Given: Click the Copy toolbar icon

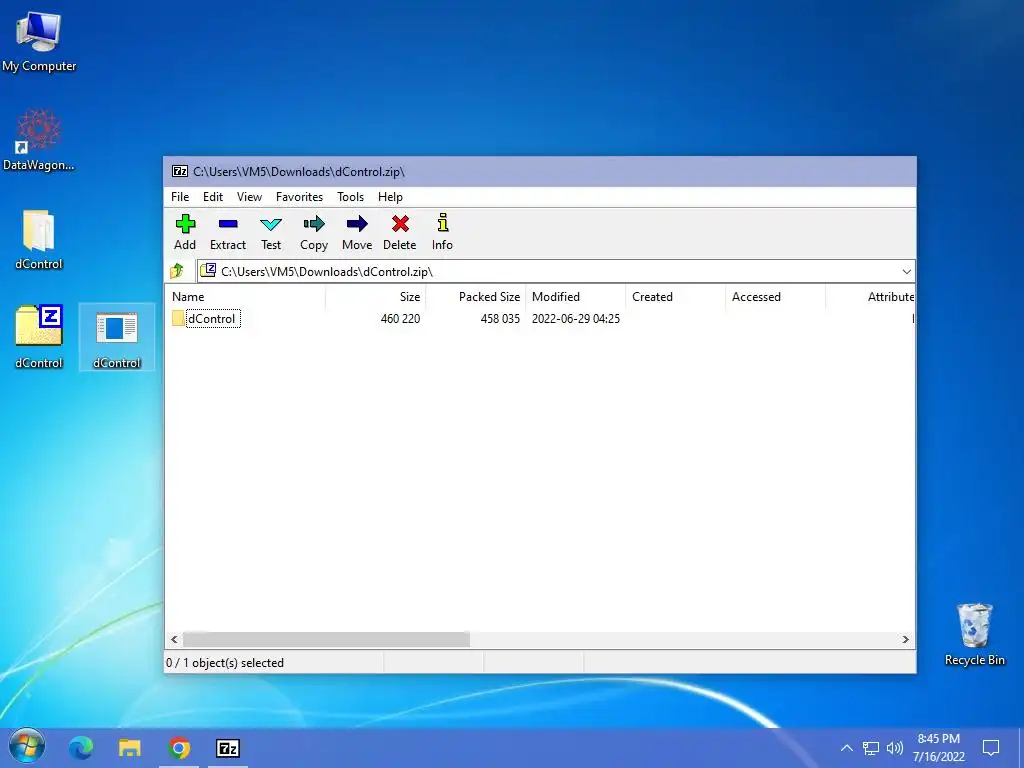Looking at the screenshot, I should [x=314, y=225].
